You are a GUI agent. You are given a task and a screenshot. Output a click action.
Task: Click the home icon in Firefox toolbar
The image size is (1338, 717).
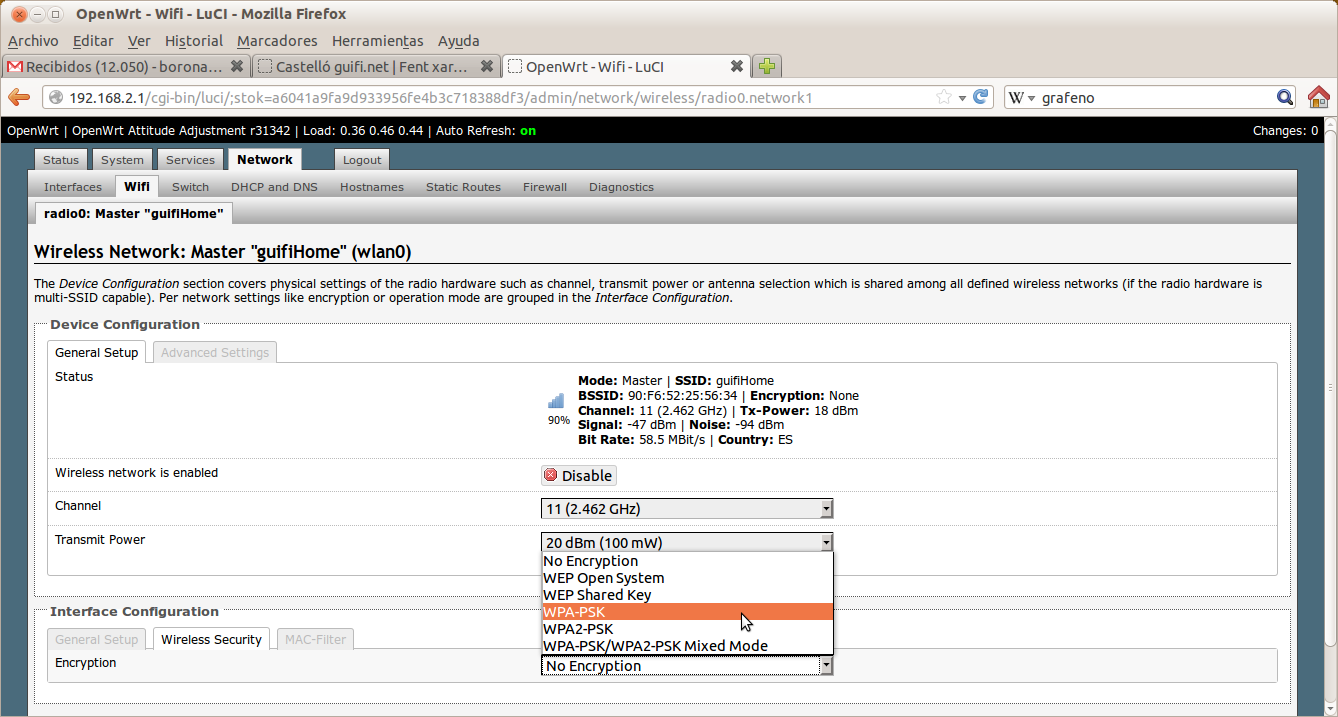(x=1319, y=97)
